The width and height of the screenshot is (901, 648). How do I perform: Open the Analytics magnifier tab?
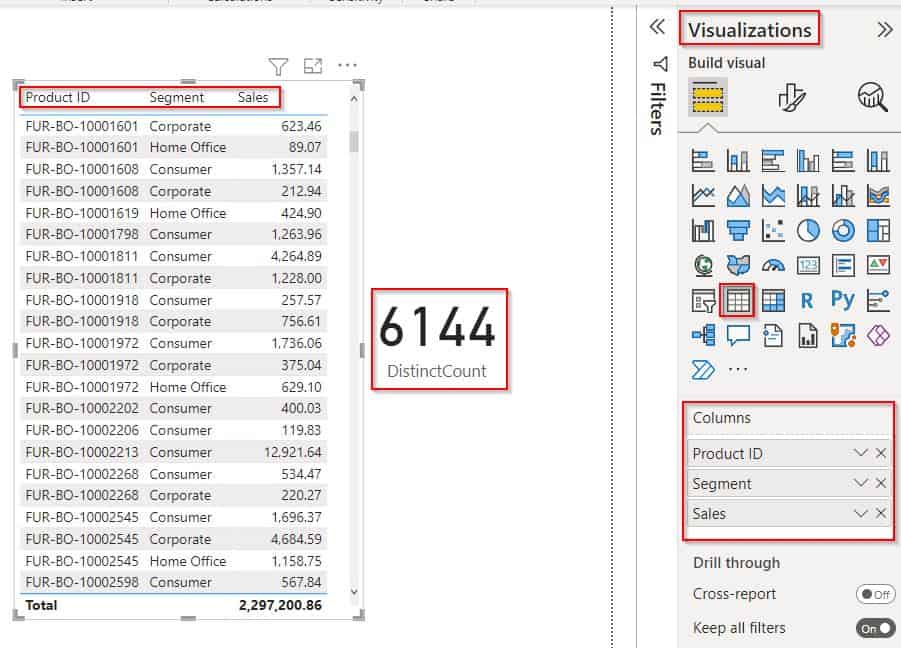coord(872,96)
